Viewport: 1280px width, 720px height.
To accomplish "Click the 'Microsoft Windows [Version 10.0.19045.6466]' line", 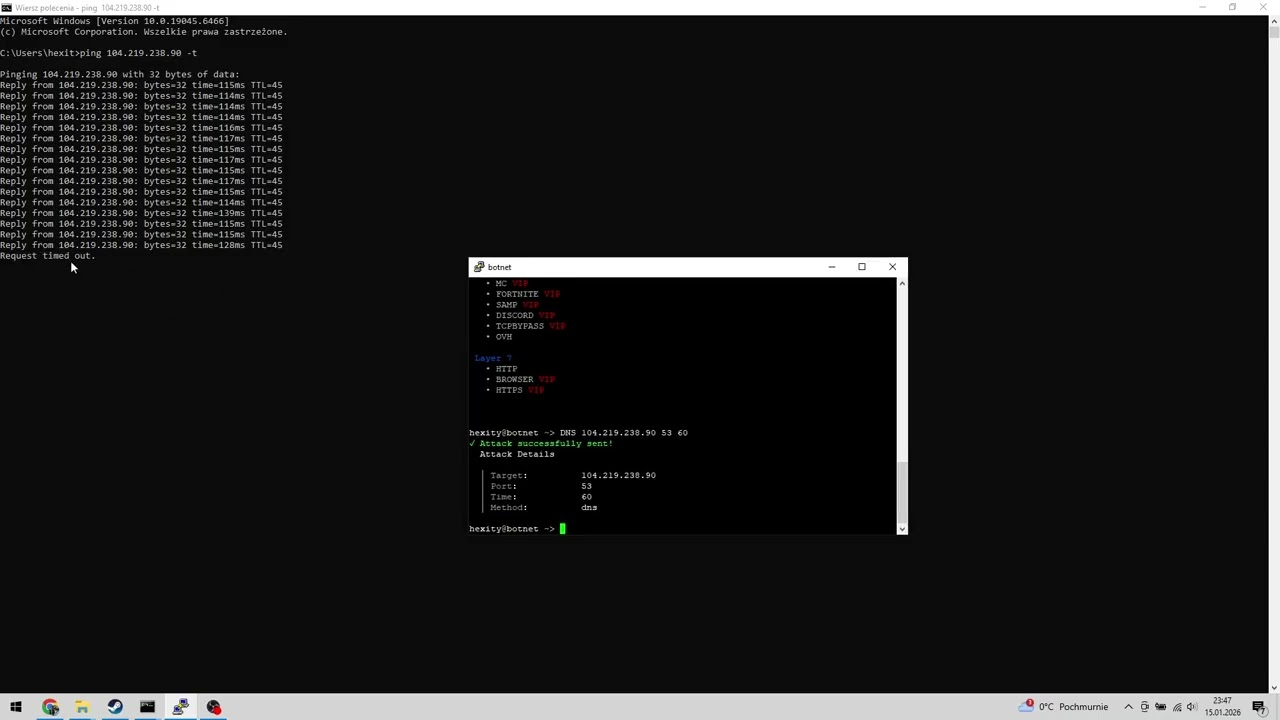I will (x=114, y=21).
